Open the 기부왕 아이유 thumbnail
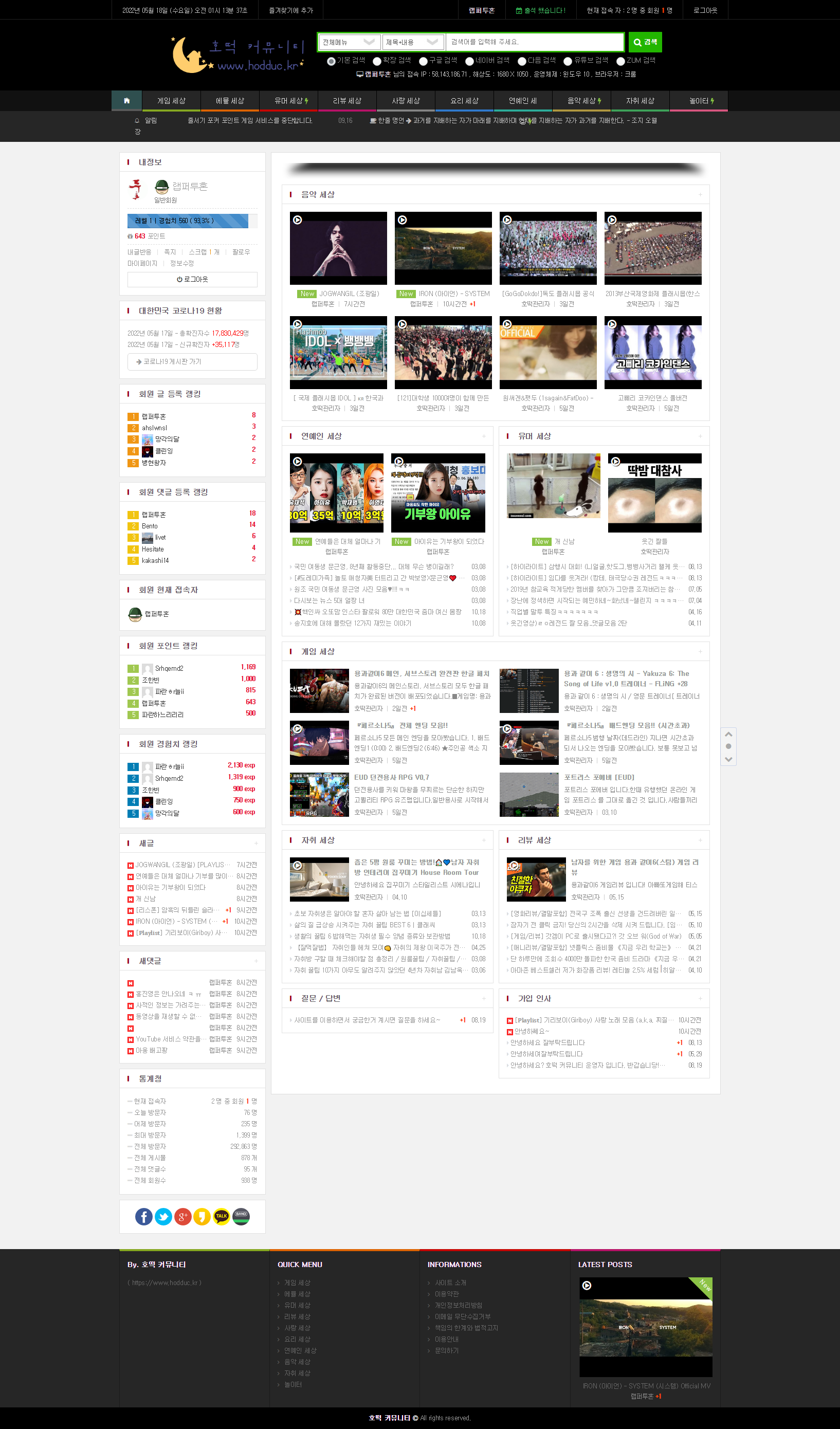Screen dimensions: 840x1429 click(438, 492)
